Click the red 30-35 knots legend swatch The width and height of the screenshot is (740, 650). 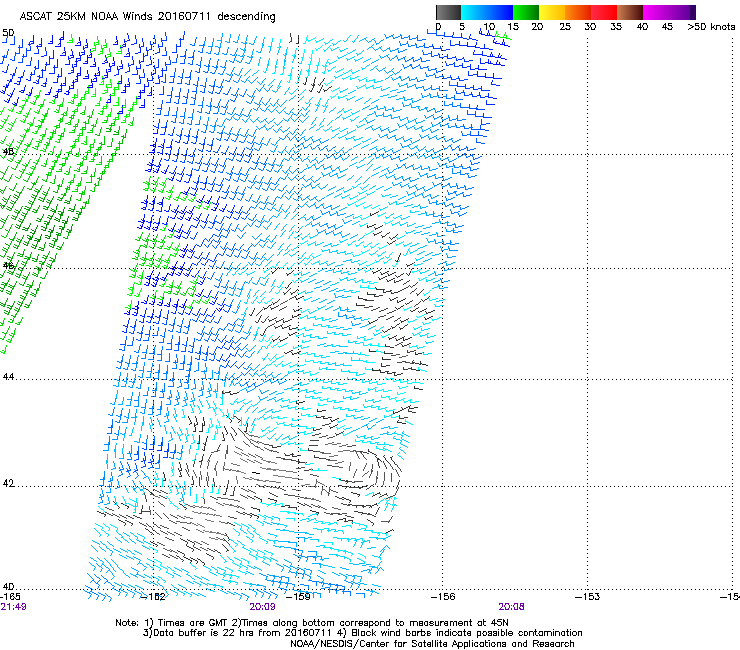pos(604,12)
